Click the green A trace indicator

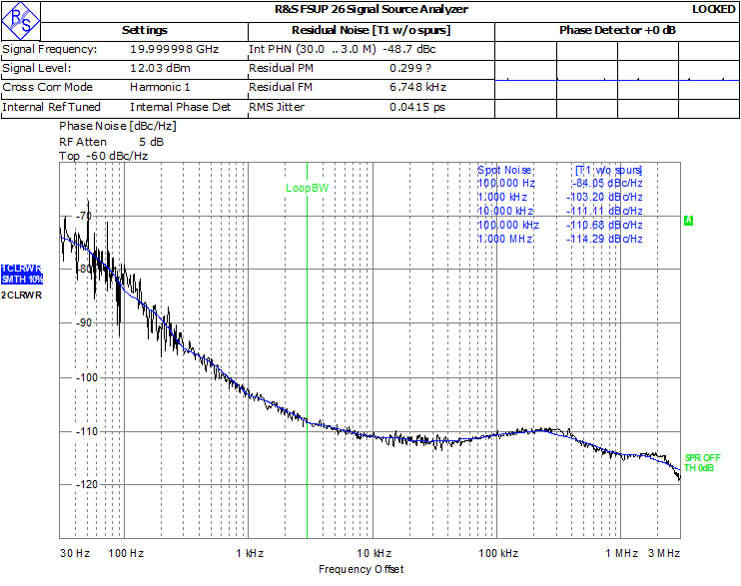pyautogui.click(x=688, y=220)
